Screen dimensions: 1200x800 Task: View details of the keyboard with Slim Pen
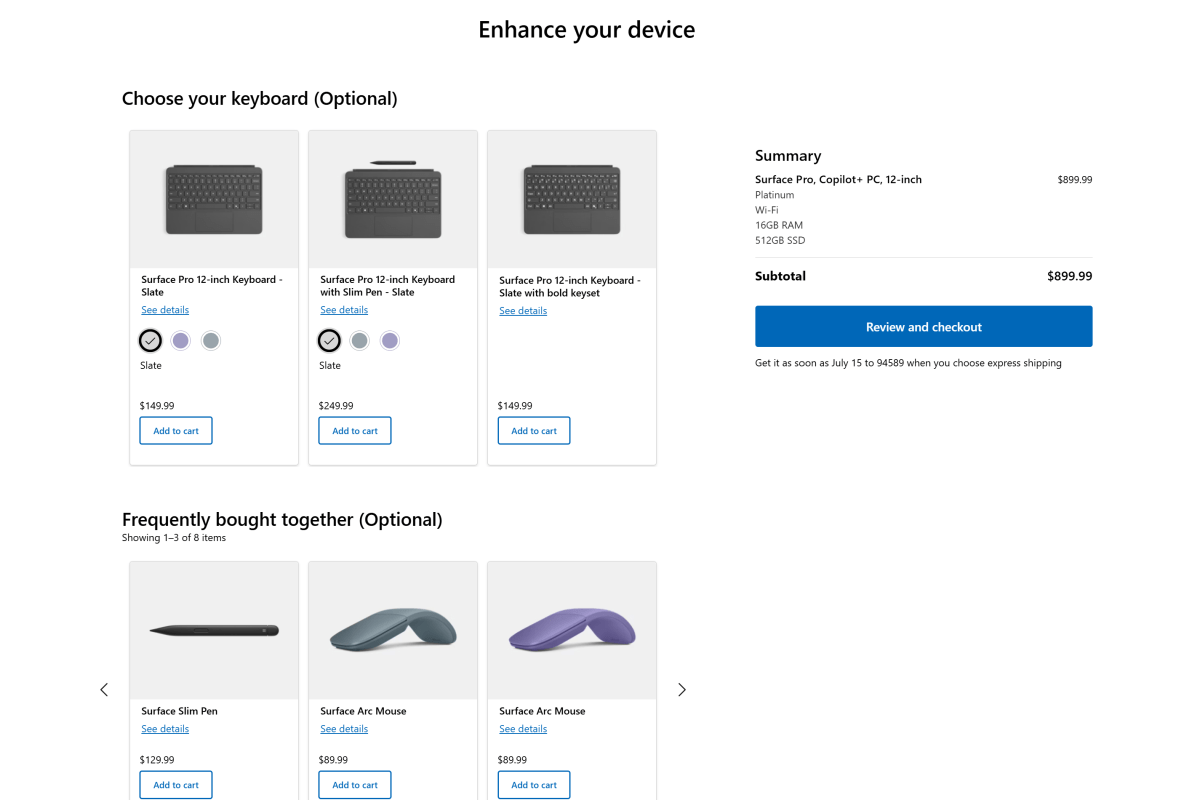[x=343, y=309]
